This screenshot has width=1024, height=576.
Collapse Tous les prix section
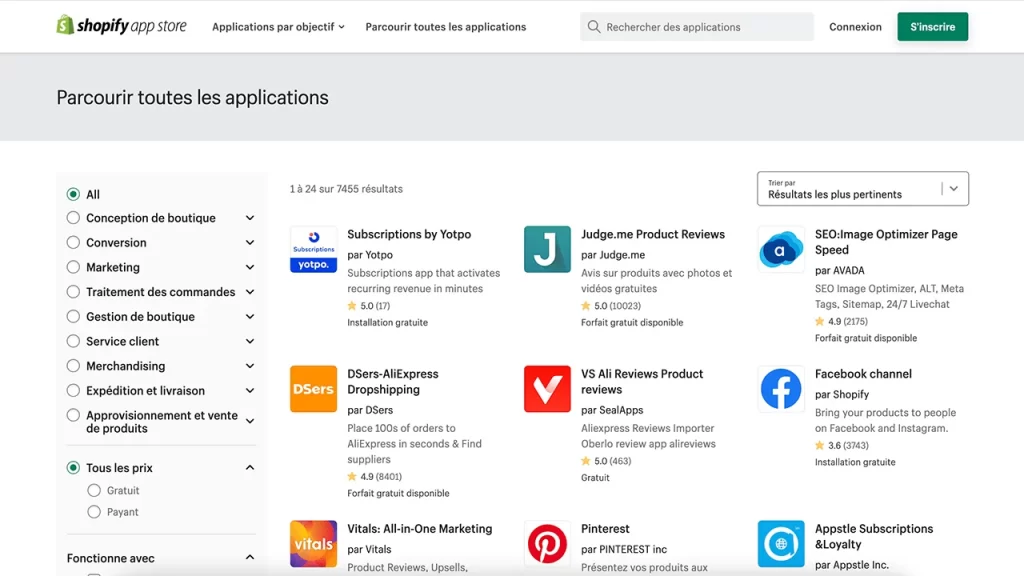pyautogui.click(x=249, y=468)
